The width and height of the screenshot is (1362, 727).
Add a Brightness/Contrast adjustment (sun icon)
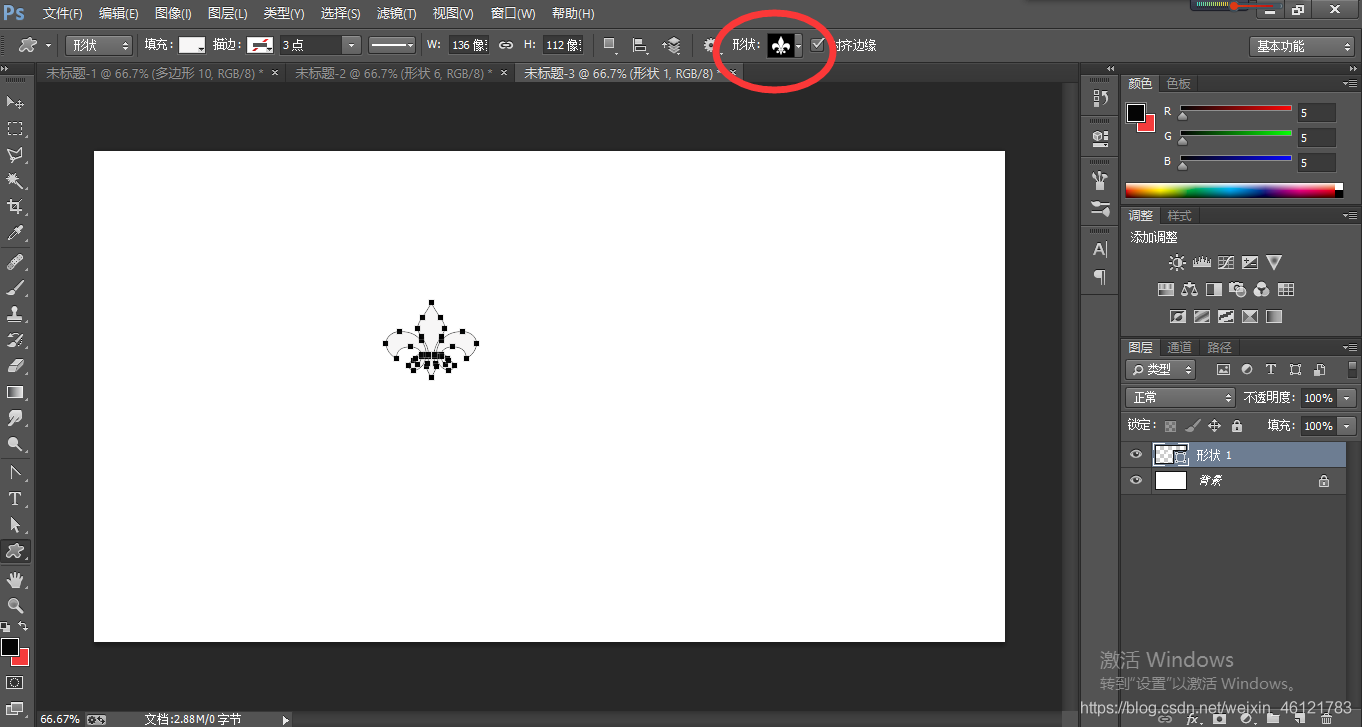point(1177,262)
